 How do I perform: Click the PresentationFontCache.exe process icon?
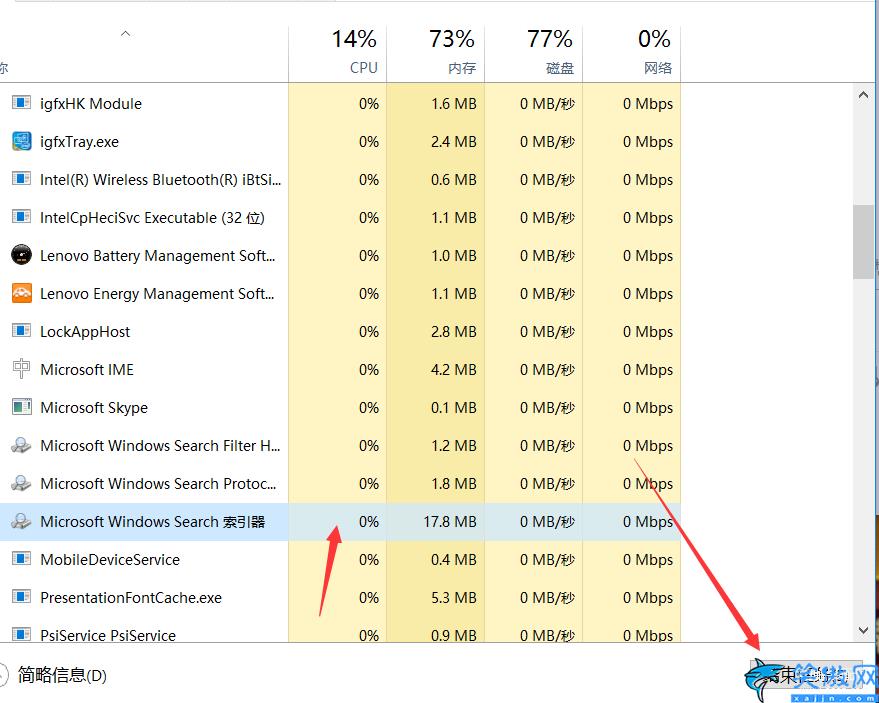[x=21, y=597]
